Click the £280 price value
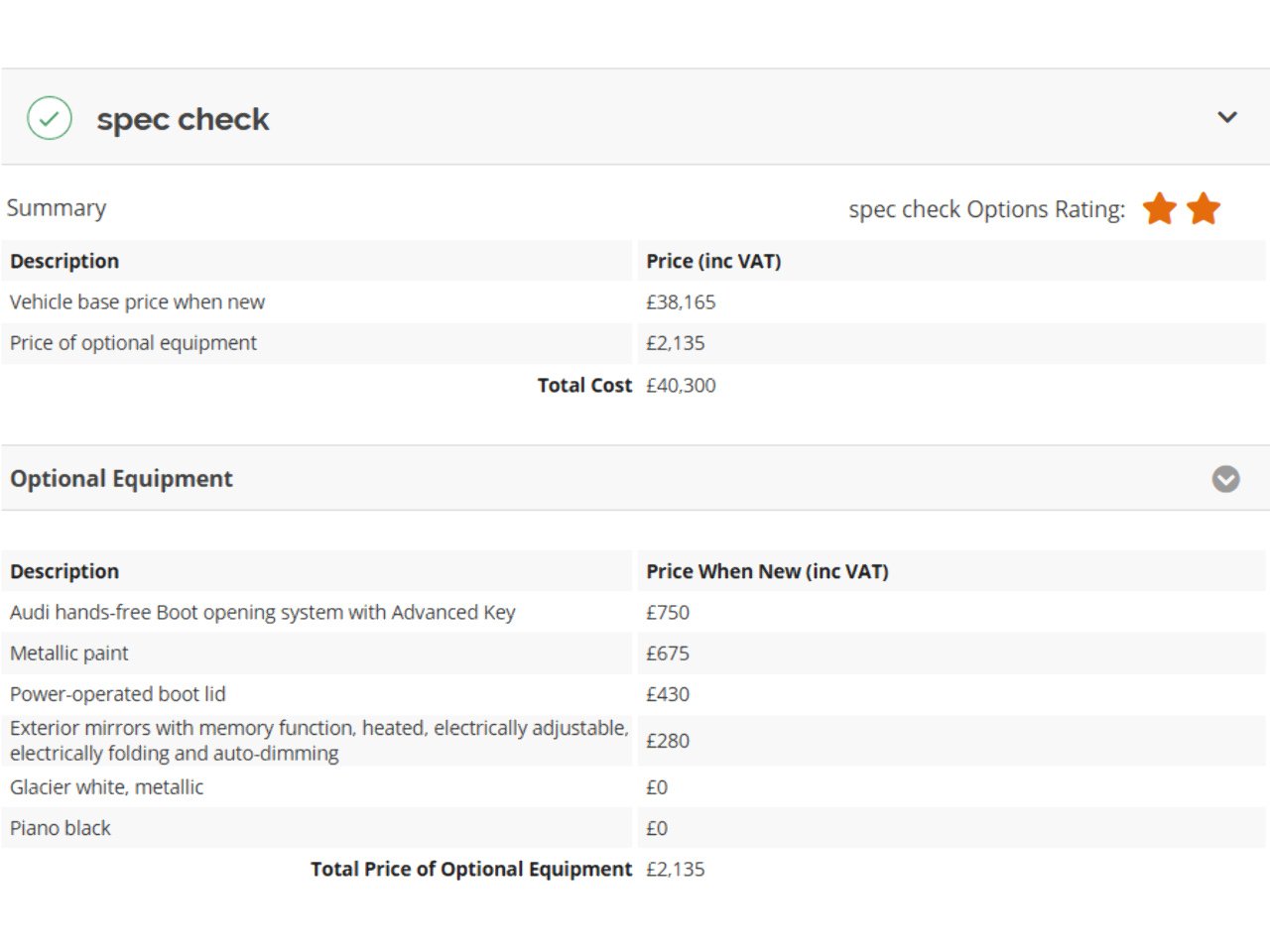The height and width of the screenshot is (952, 1270). pyautogui.click(x=668, y=741)
